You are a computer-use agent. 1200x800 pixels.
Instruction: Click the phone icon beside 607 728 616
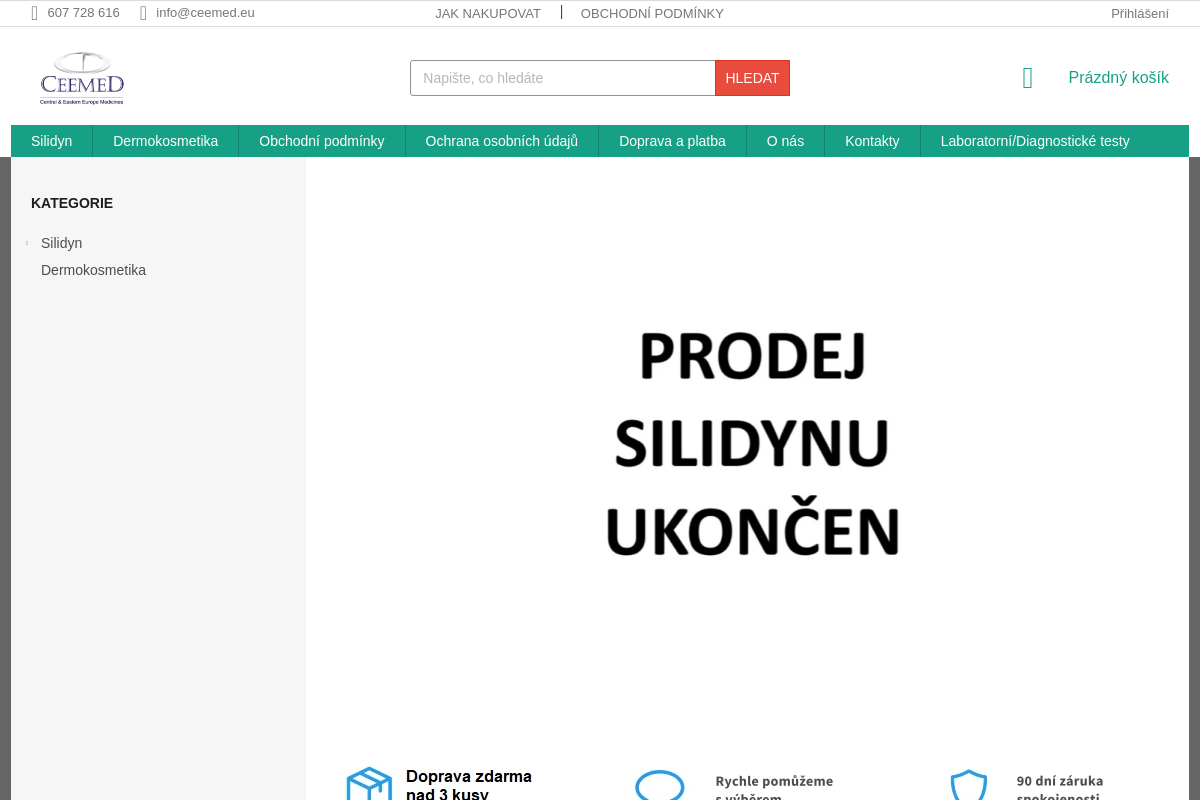pyautogui.click(x=34, y=13)
